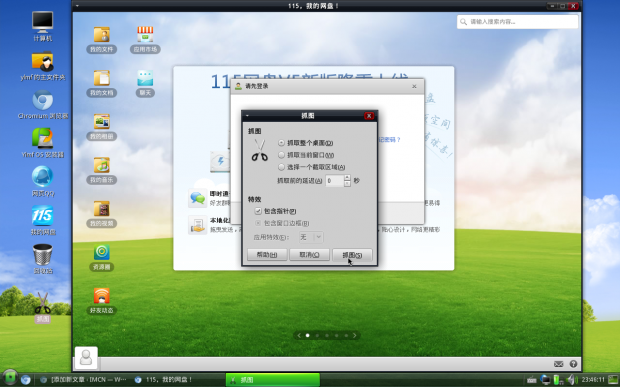Launch Chromium from taskbar quick launch
Screen dimensions: 620x387
26,380
